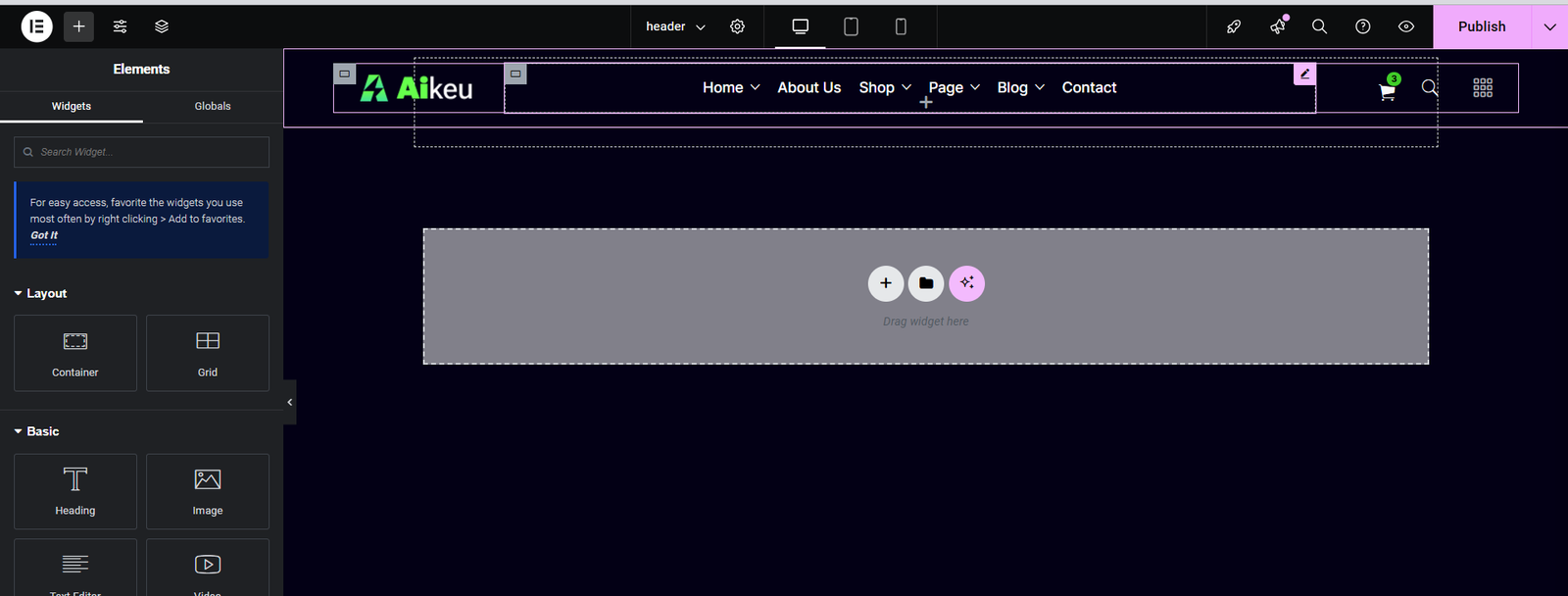
Task: Open the Structure layers icon
Action: pos(162,26)
